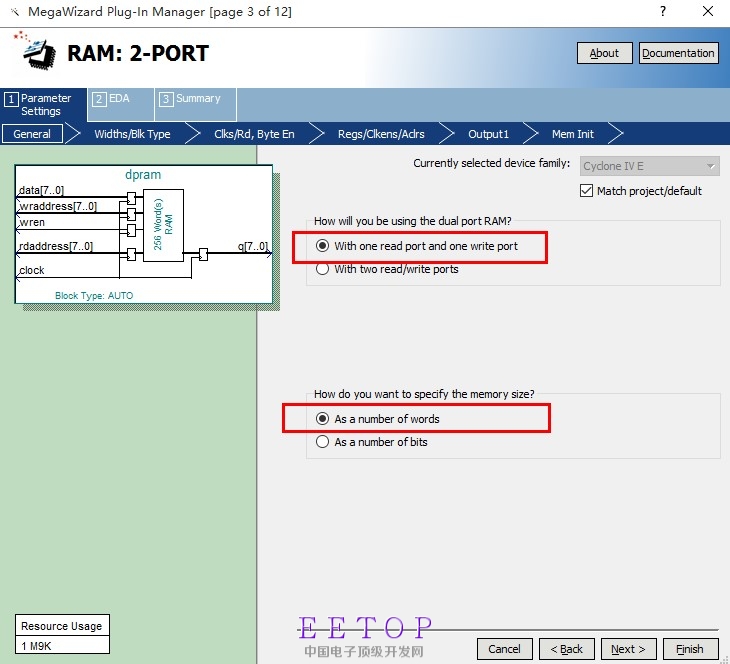730x664 pixels.
Task: Select As a number of words
Action: pyautogui.click(x=322, y=419)
